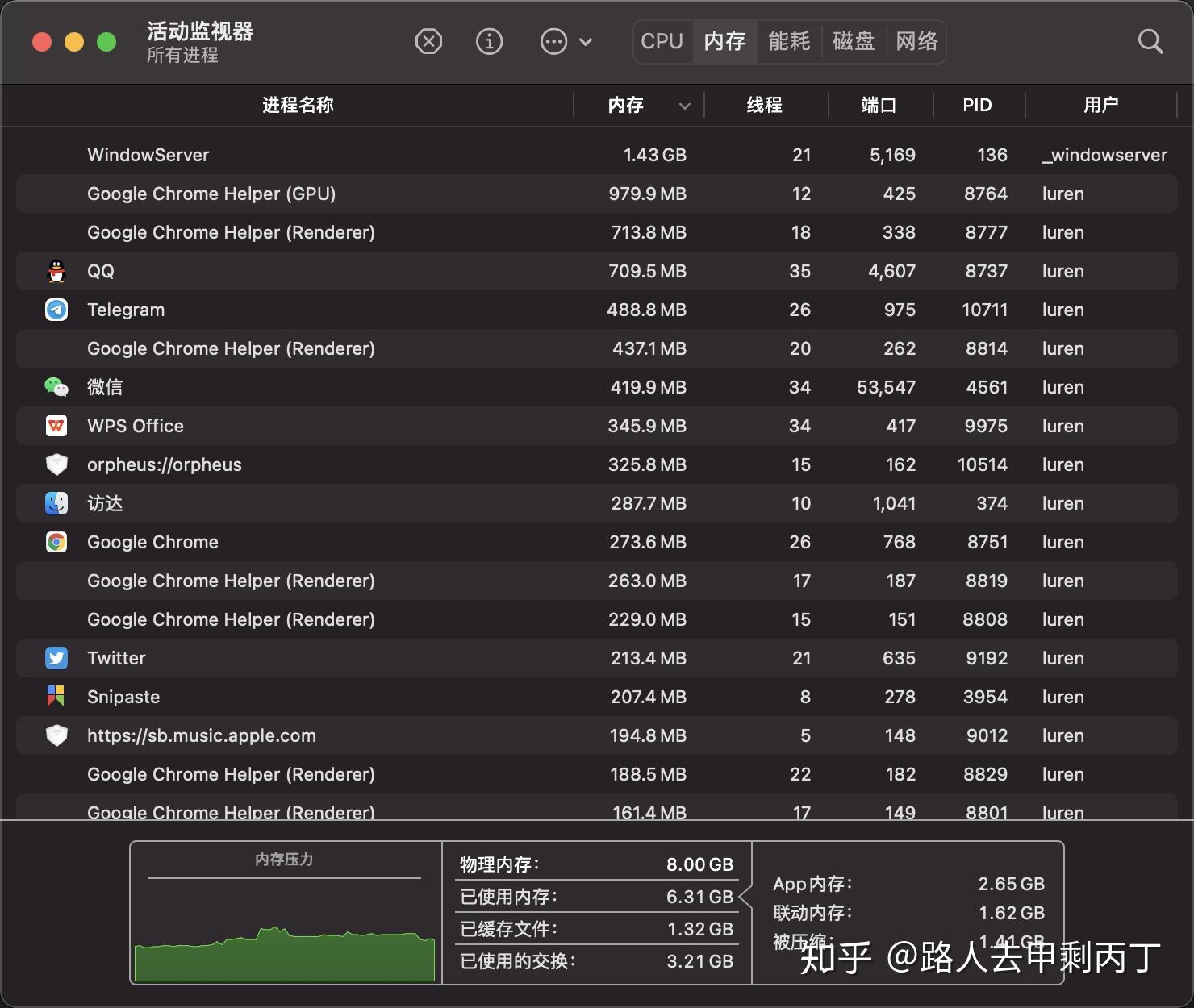This screenshot has height=1008, width=1194.
Task: Select Chrome Helper (Renderer) 188.5 MB row
Action: [x=597, y=774]
